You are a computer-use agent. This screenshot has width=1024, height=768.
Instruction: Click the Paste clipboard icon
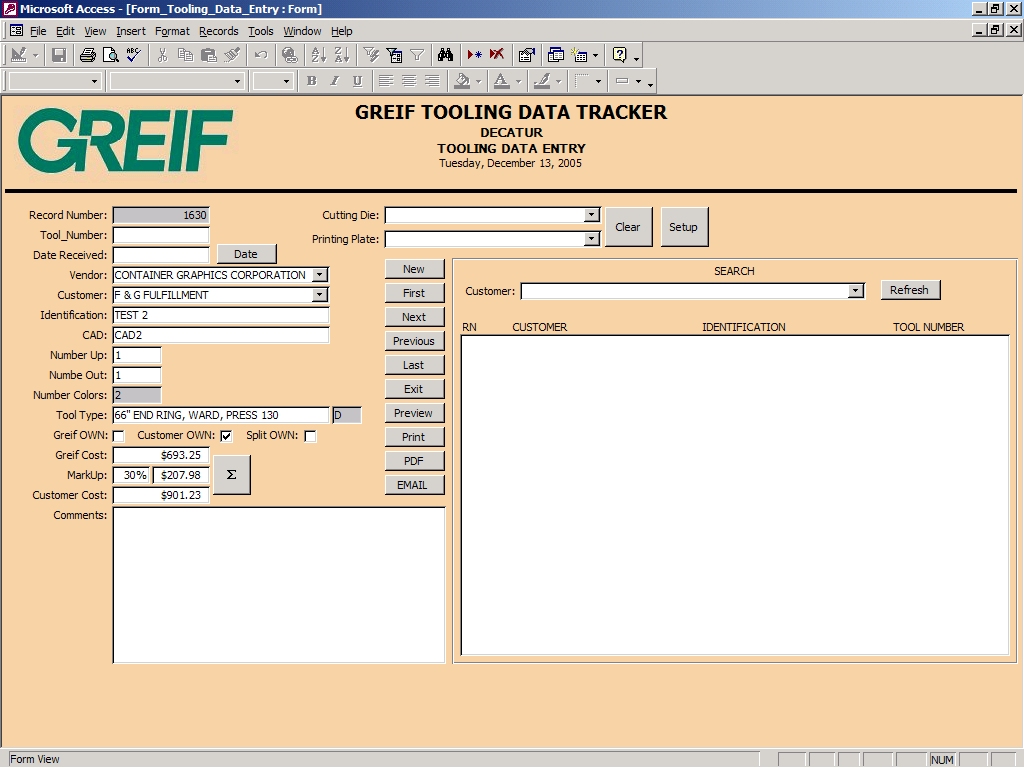pyautogui.click(x=209, y=56)
